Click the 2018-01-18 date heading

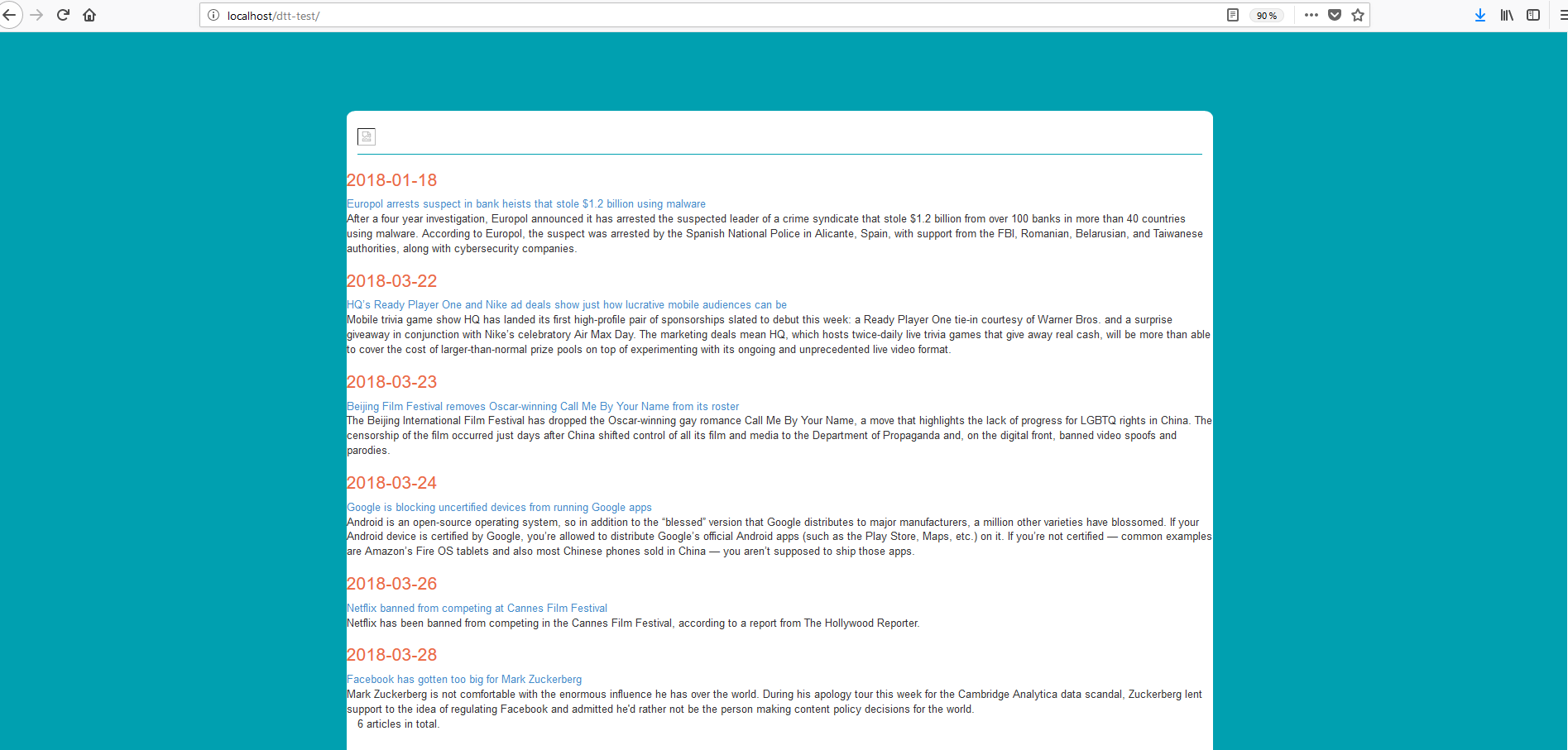pyautogui.click(x=391, y=180)
